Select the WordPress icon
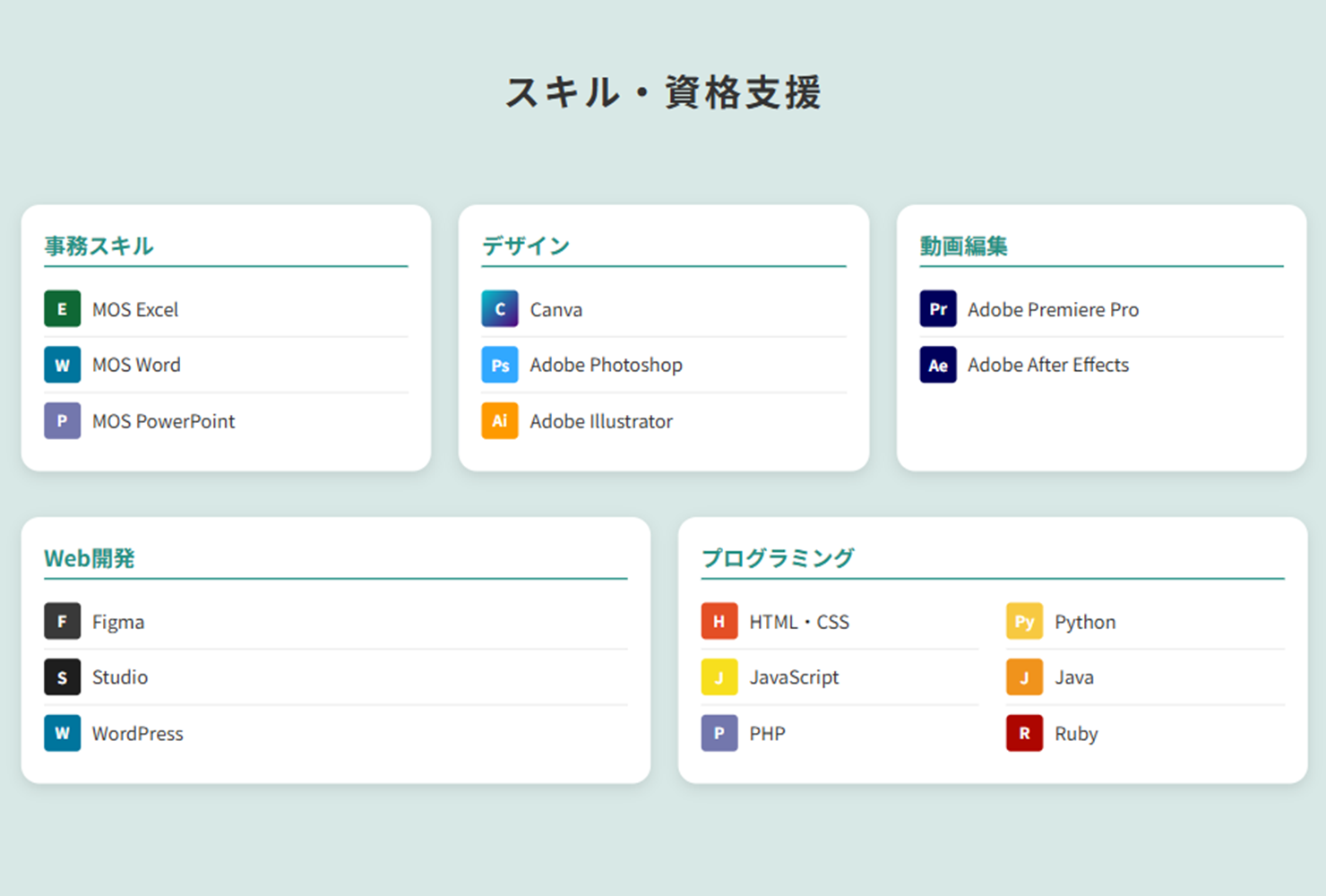 62,733
